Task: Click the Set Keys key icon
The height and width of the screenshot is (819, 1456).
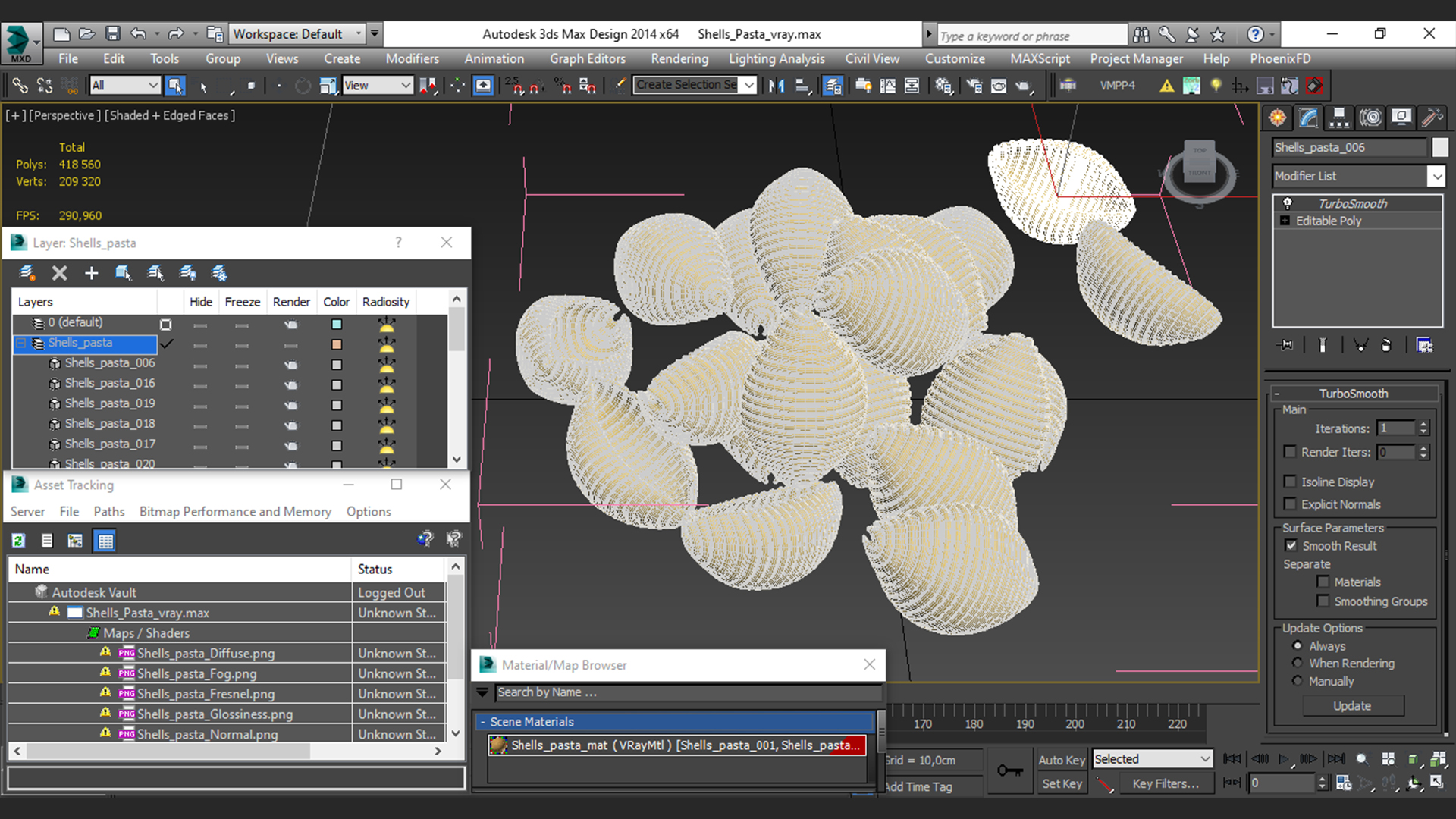Action: [x=1009, y=770]
